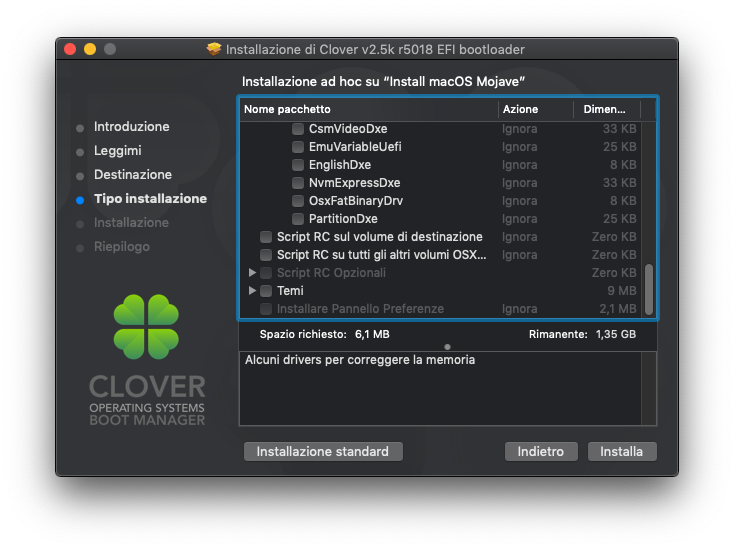Expand the Script RC Opzionali group
This screenshot has width=734, height=550.
(252, 272)
